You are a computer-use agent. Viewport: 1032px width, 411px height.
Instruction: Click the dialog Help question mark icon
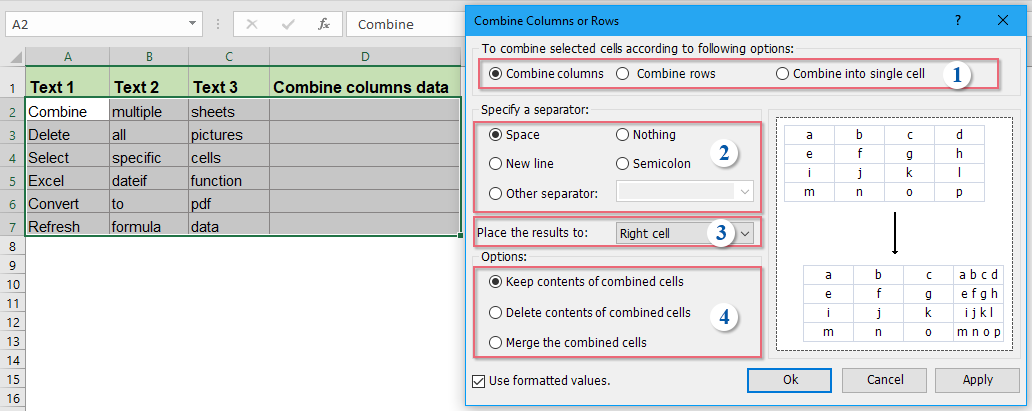coord(958,19)
